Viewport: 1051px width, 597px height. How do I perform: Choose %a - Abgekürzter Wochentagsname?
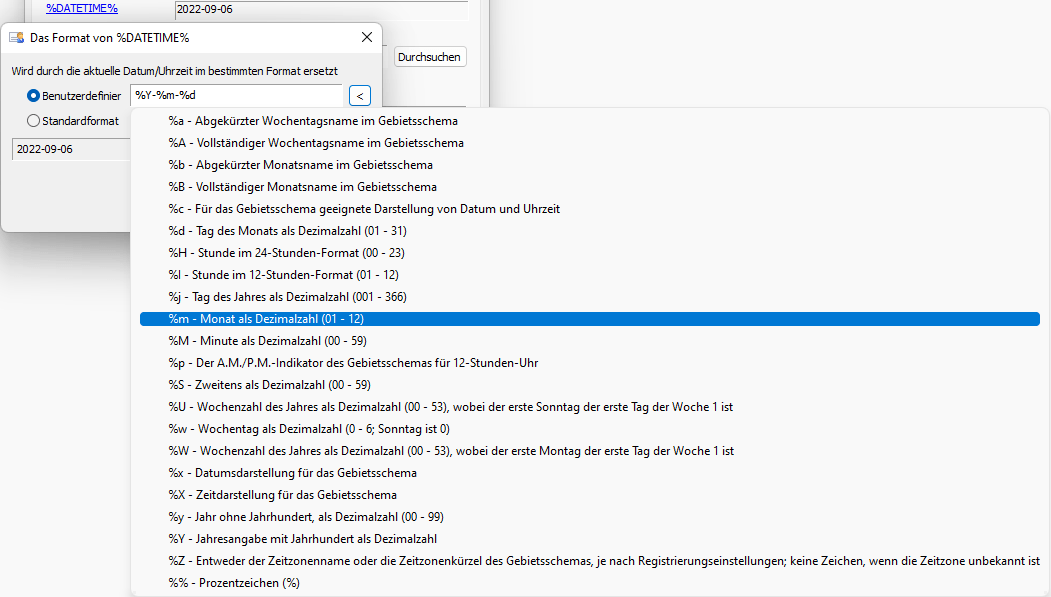[590, 121]
